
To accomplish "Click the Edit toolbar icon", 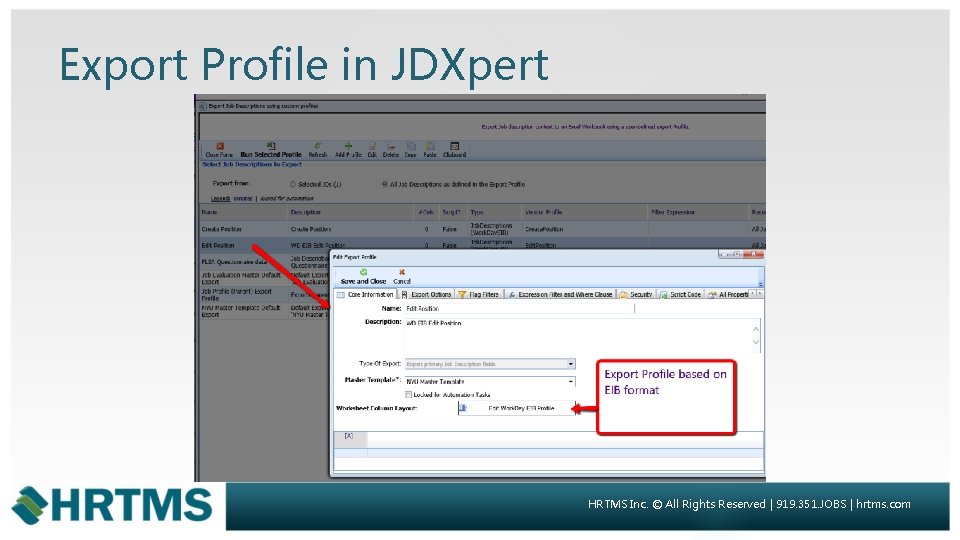I will coord(372,151).
